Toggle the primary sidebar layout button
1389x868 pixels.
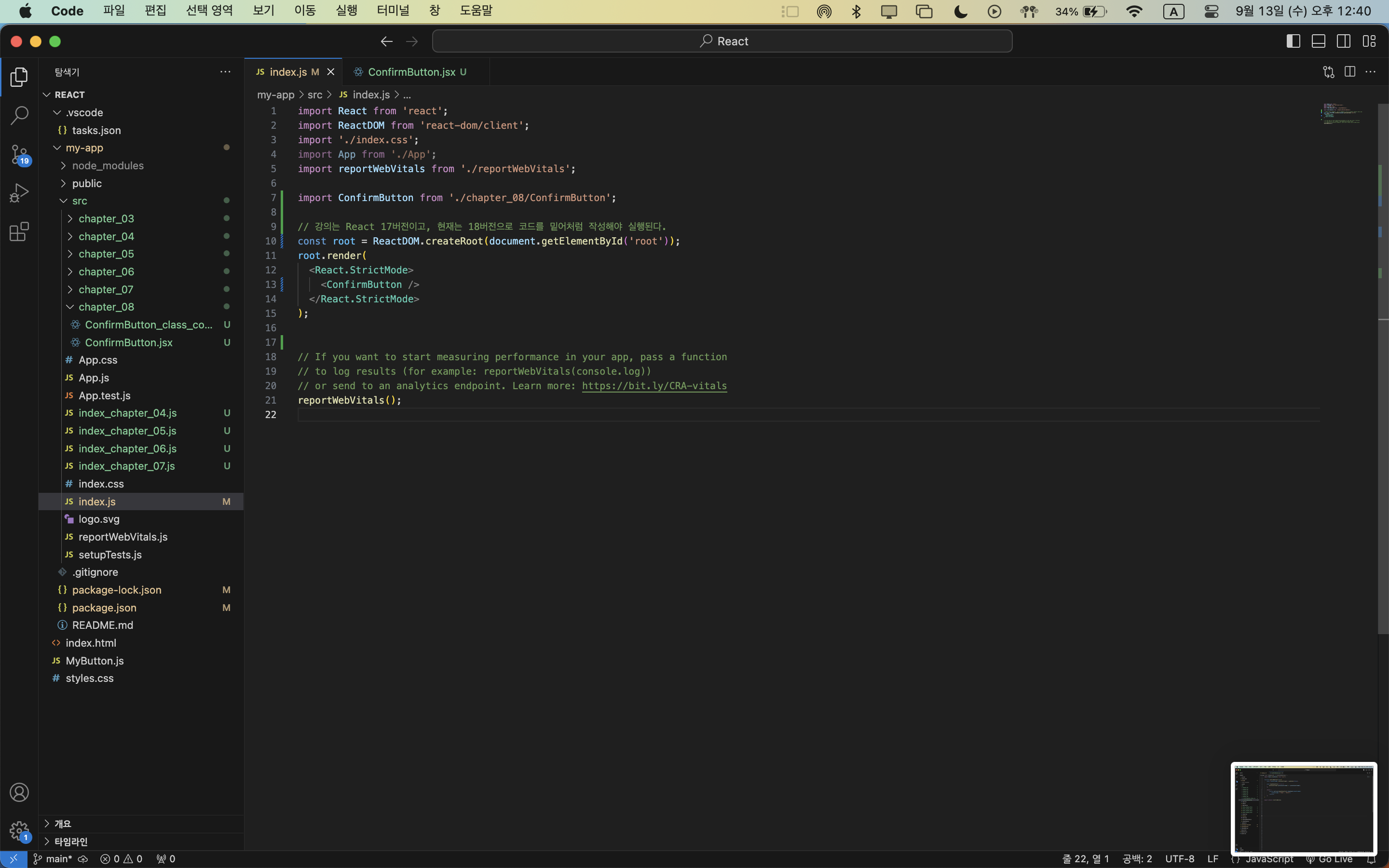pos(1293,41)
